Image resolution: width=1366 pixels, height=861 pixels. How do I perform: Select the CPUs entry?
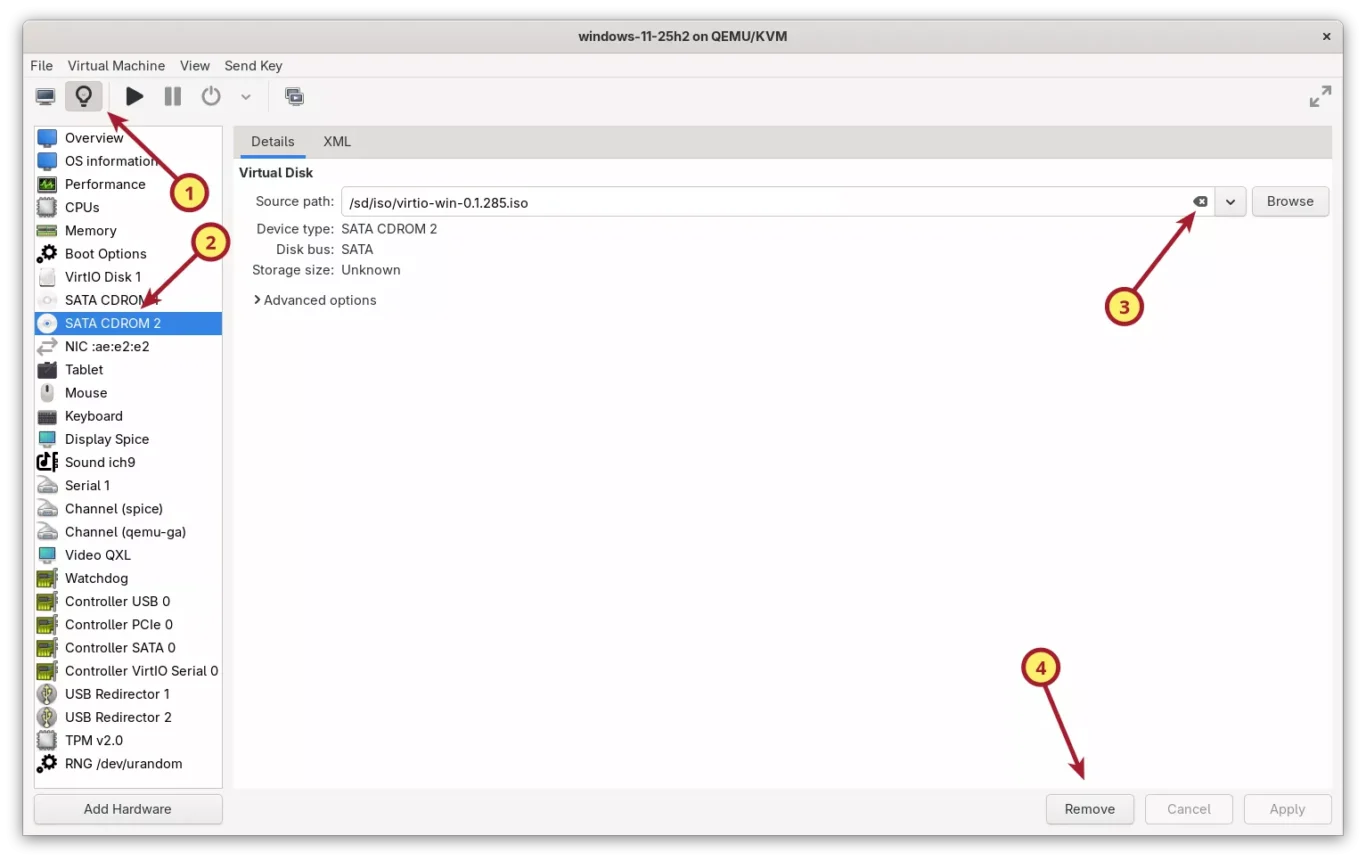128,207
